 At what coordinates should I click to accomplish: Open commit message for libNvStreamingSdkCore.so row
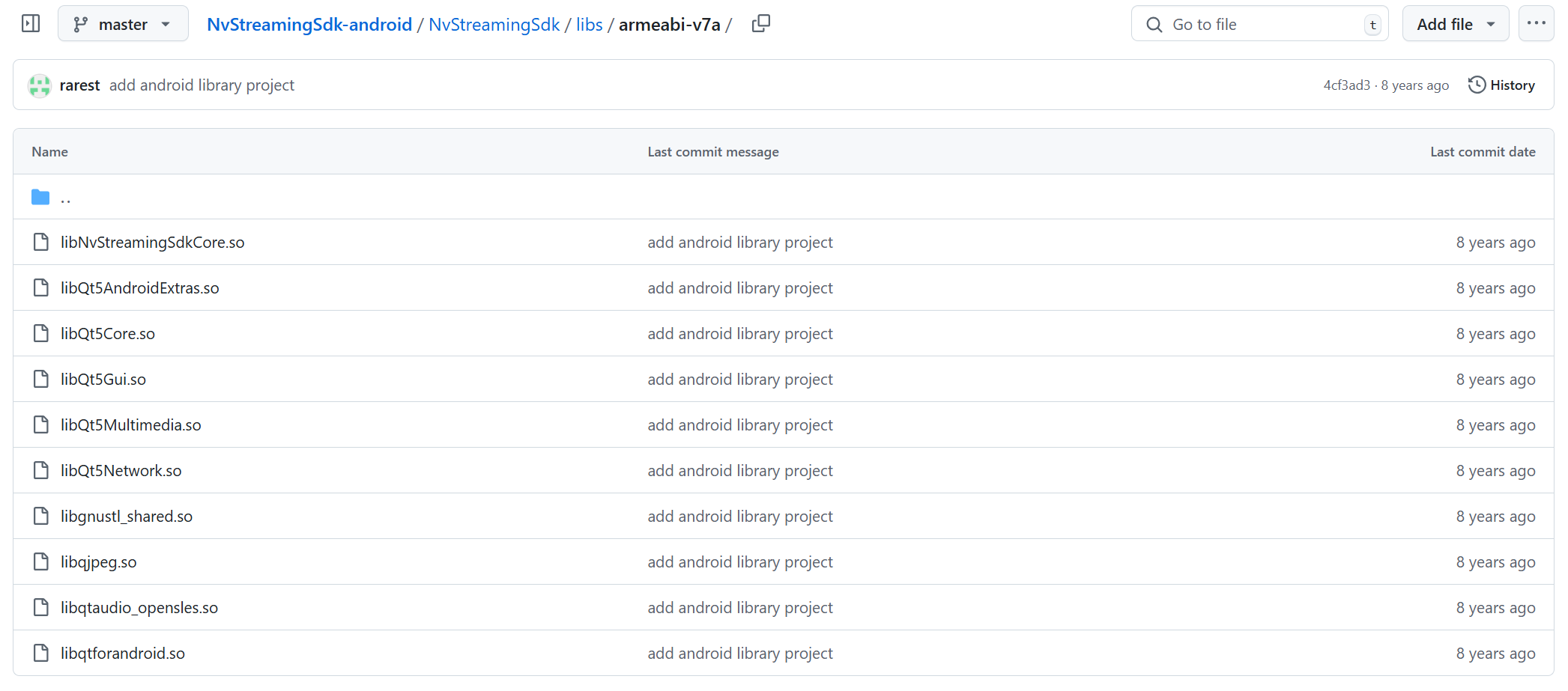pos(740,243)
